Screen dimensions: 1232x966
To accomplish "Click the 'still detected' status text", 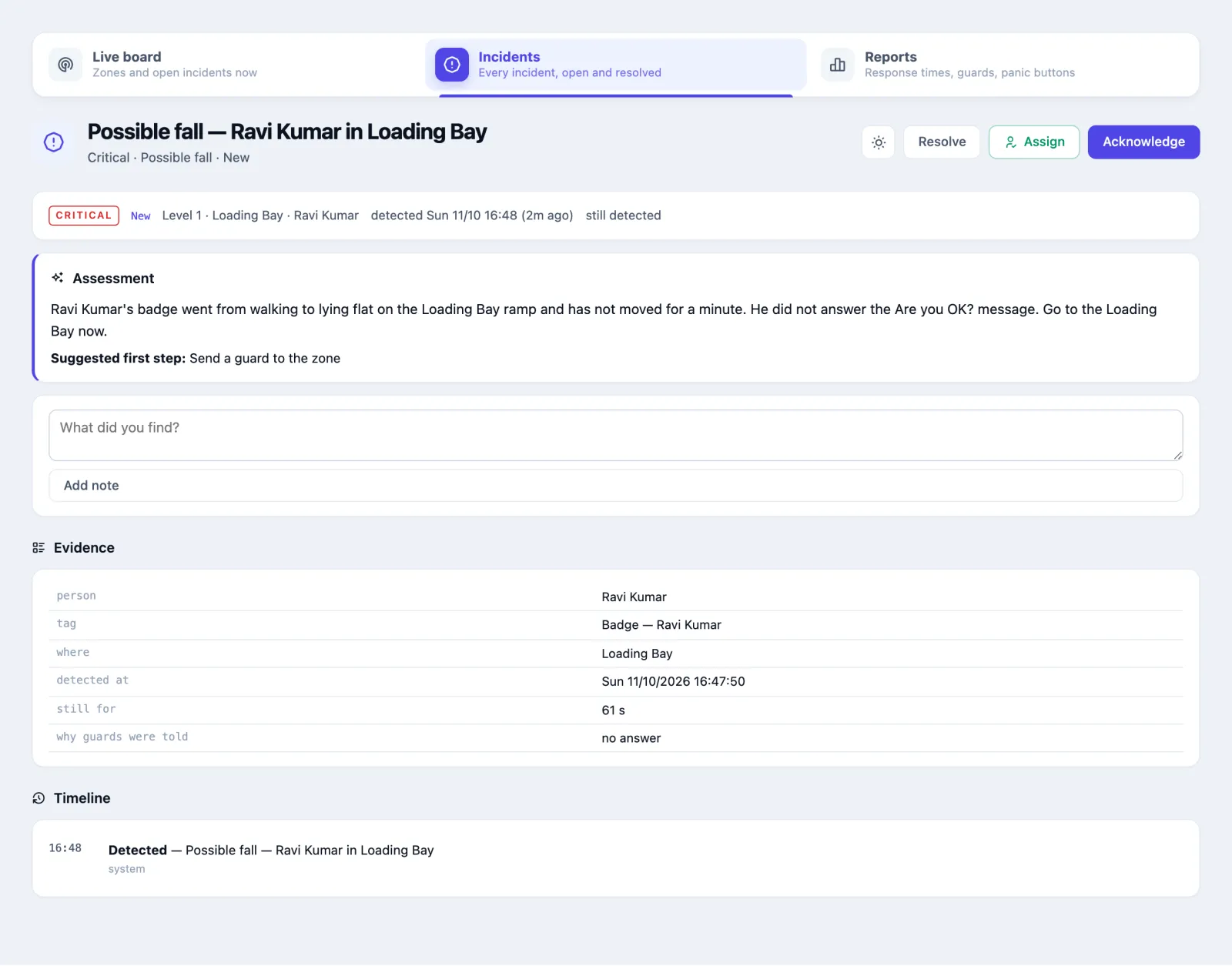I will coord(623,216).
